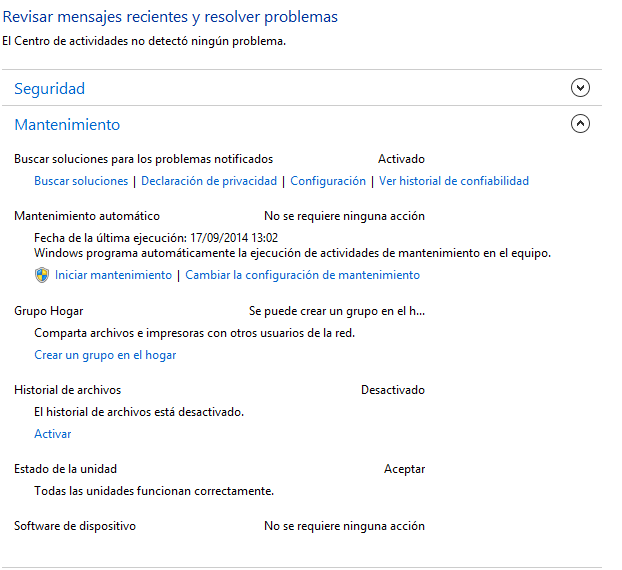This screenshot has height=570, width=622.
Task: Click the Mantenimiento automático label
Action: (x=87, y=216)
